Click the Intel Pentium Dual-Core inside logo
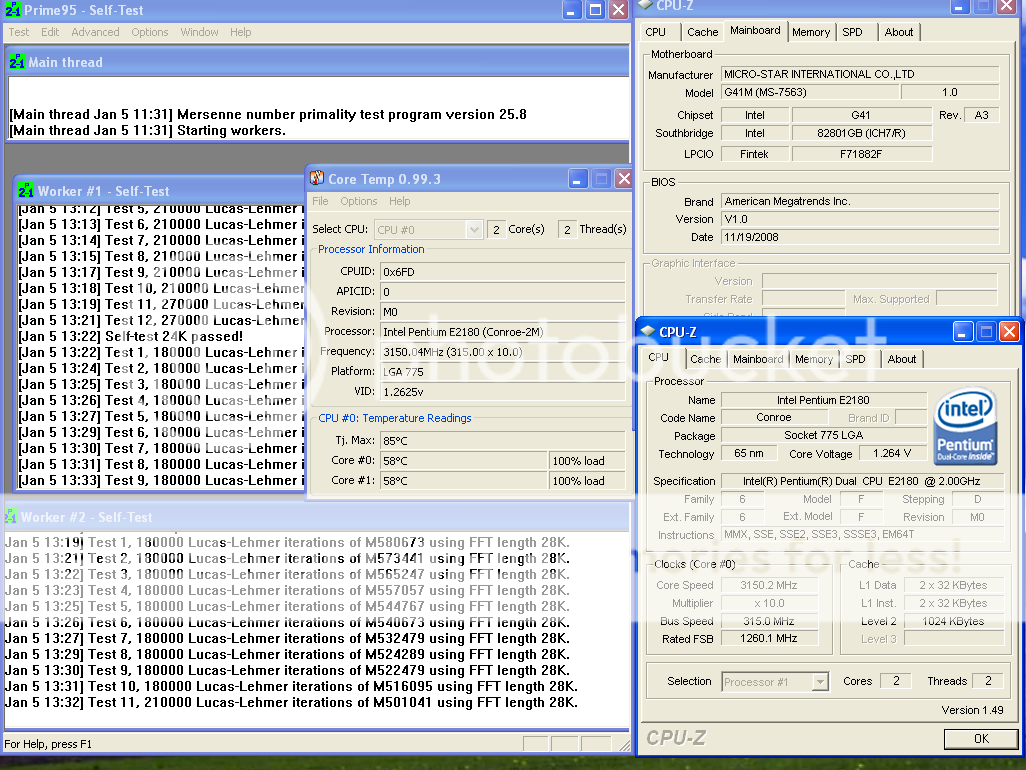This screenshot has height=770, width=1026. click(966, 427)
